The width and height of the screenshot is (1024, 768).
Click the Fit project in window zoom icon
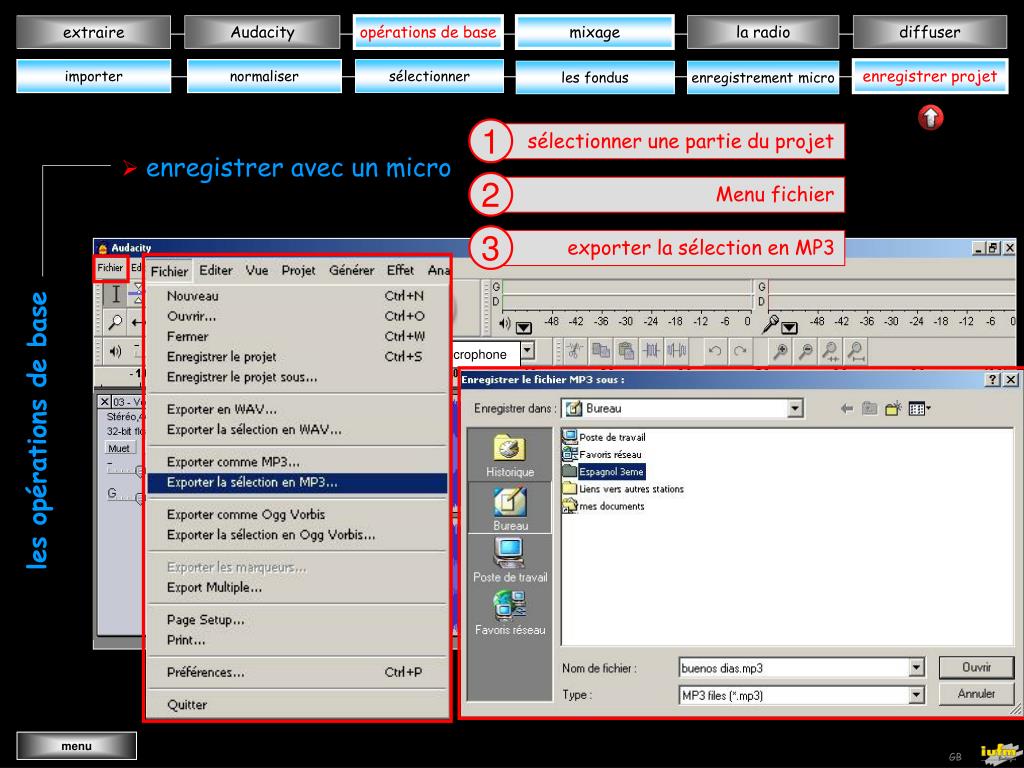(856, 351)
